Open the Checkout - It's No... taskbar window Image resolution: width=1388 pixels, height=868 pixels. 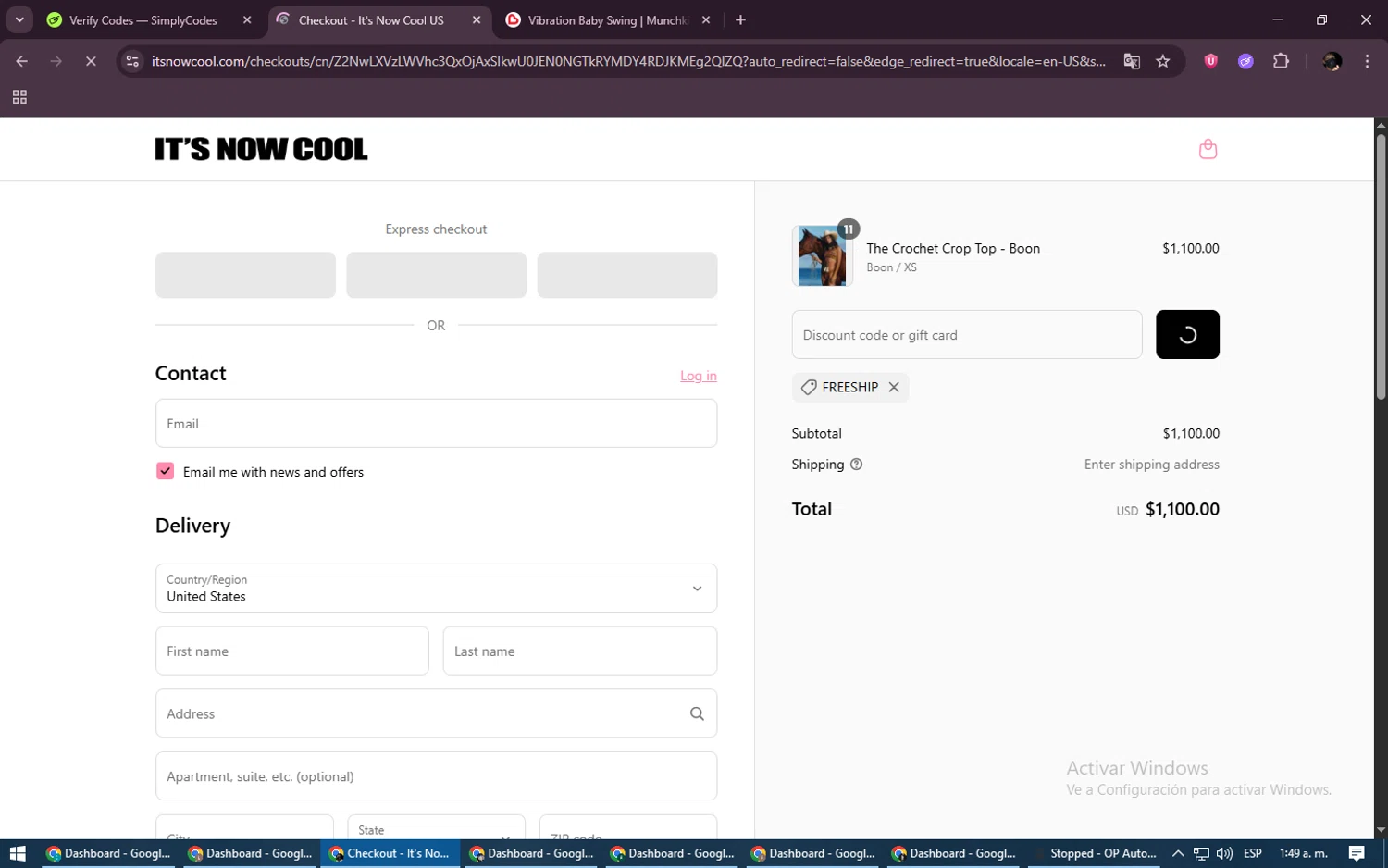pos(390,853)
